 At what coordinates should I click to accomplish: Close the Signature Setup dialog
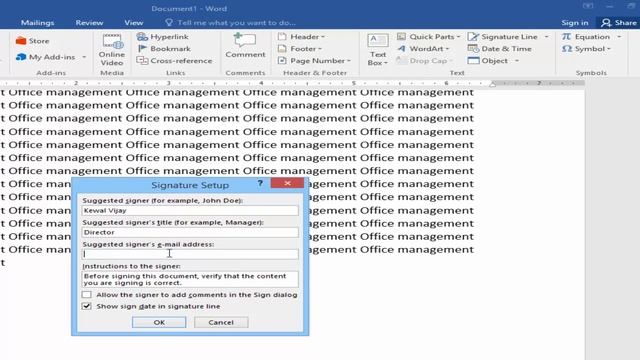point(287,183)
